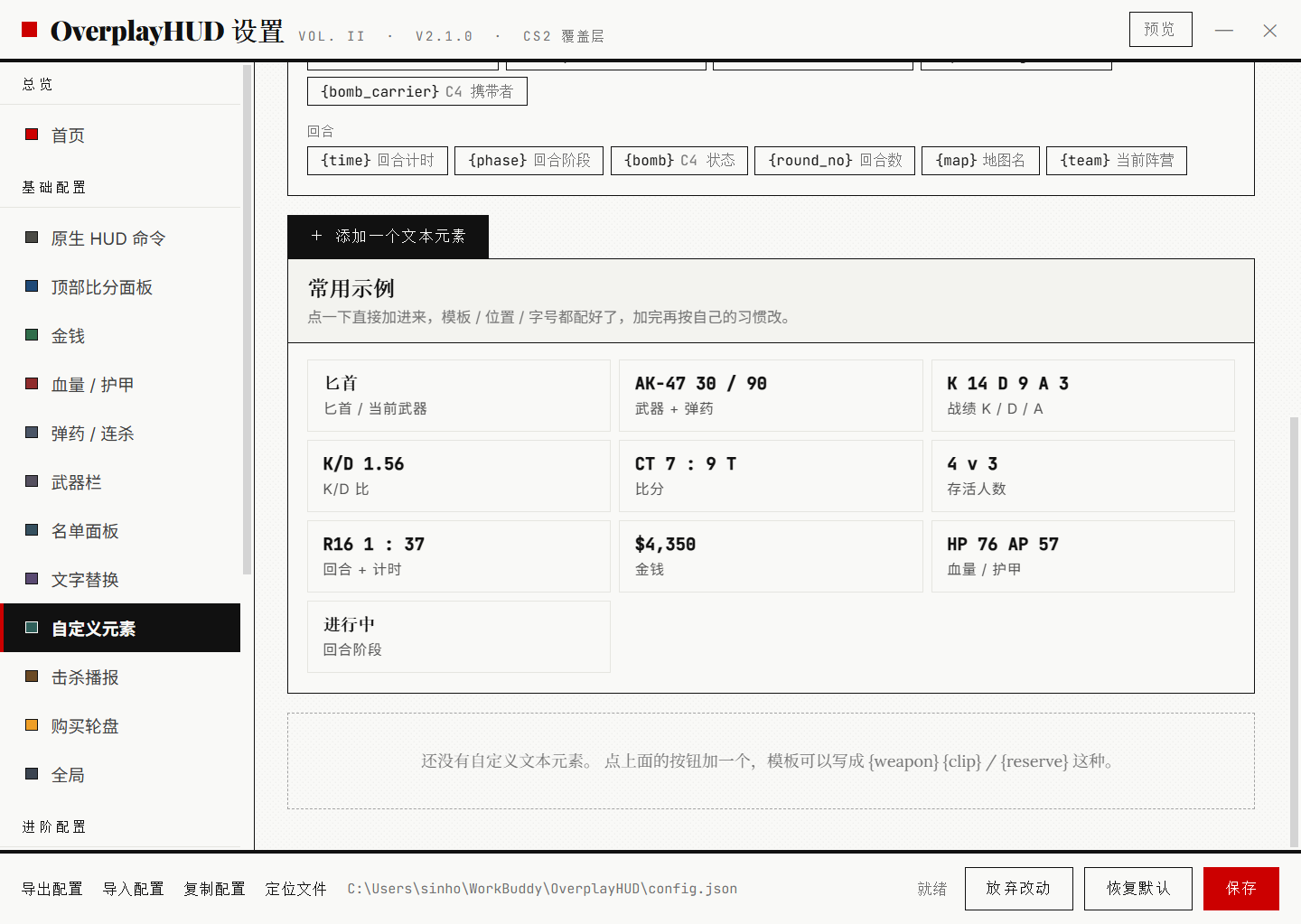Select 武器栏 in the sidebar
Screen dimensions: 1301x924
click(120, 481)
